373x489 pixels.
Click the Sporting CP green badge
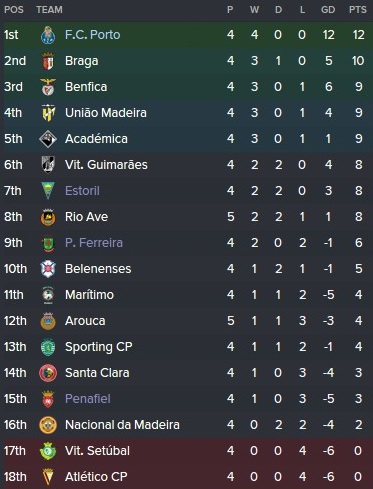[48, 347]
